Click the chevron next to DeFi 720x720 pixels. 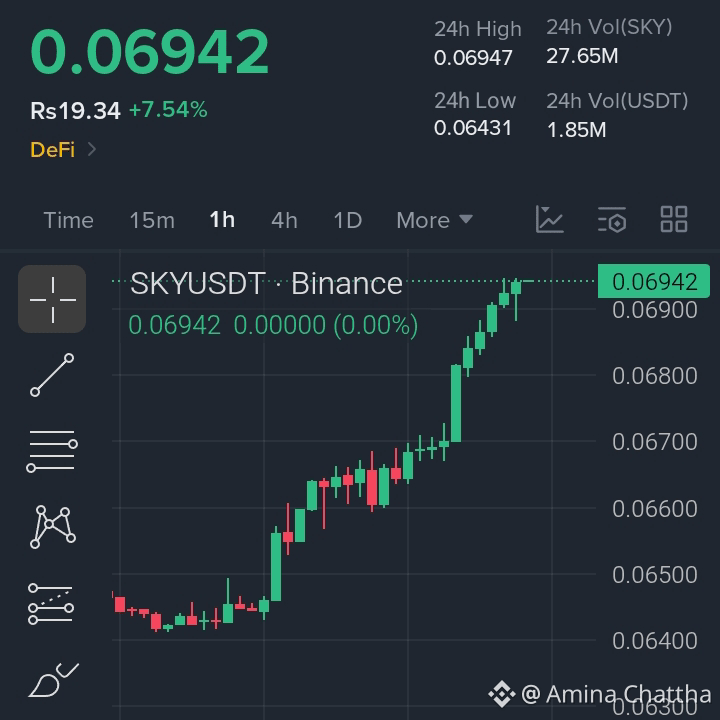click(x=92, y=149)
